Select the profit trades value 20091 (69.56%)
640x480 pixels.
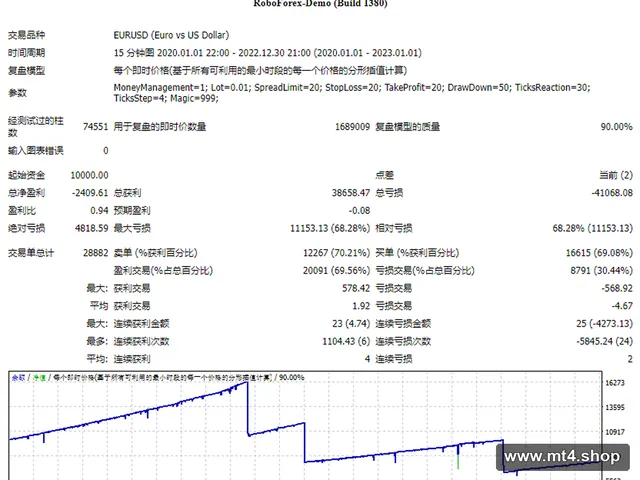click(336, 271)
